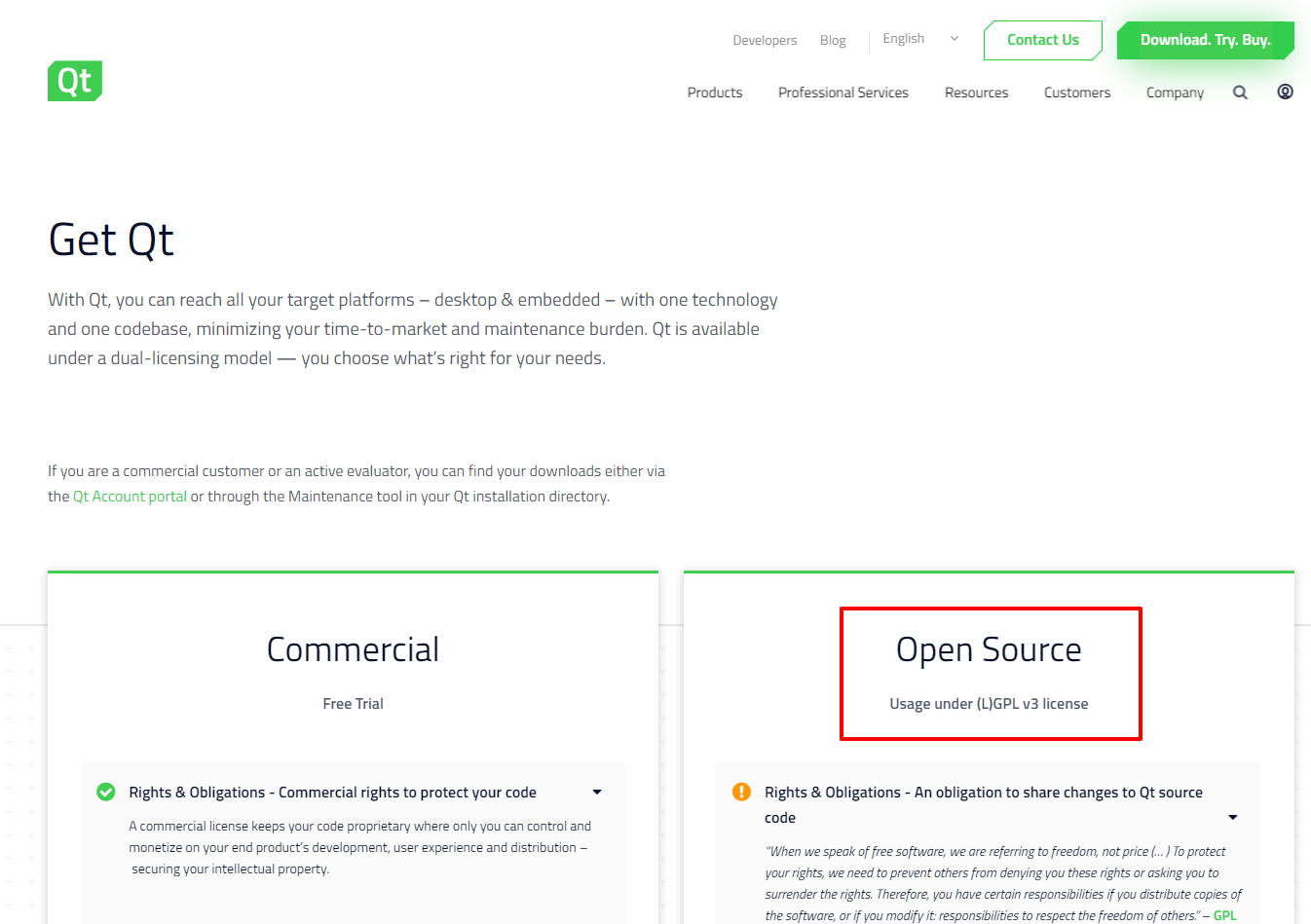Open the GPL link in quote
This screenshot has height=924, width=1311.
point(1224,915)
